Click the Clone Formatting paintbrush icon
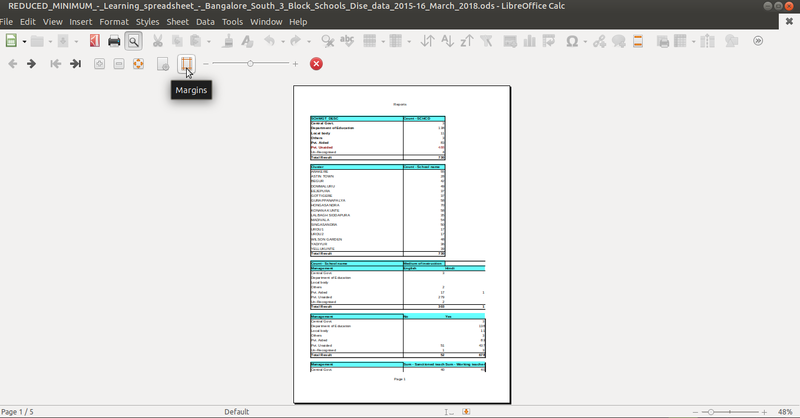The image size is (800, 418). click(228, 41)
